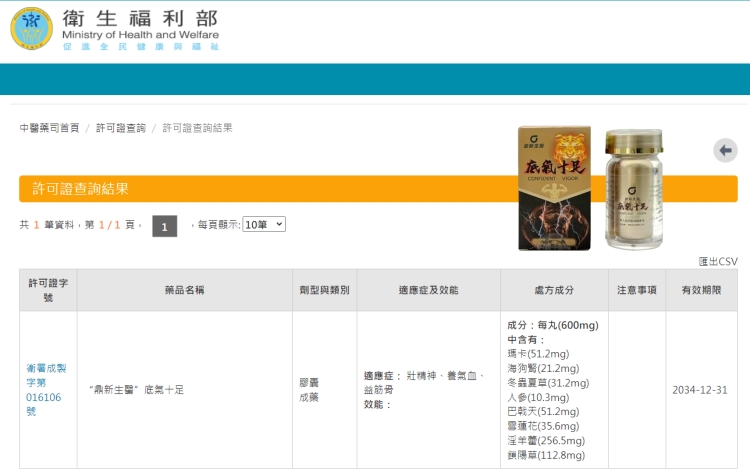Open the product bottle image
Image resolution: width=750 pixels, height=471 pixels.
634,188
